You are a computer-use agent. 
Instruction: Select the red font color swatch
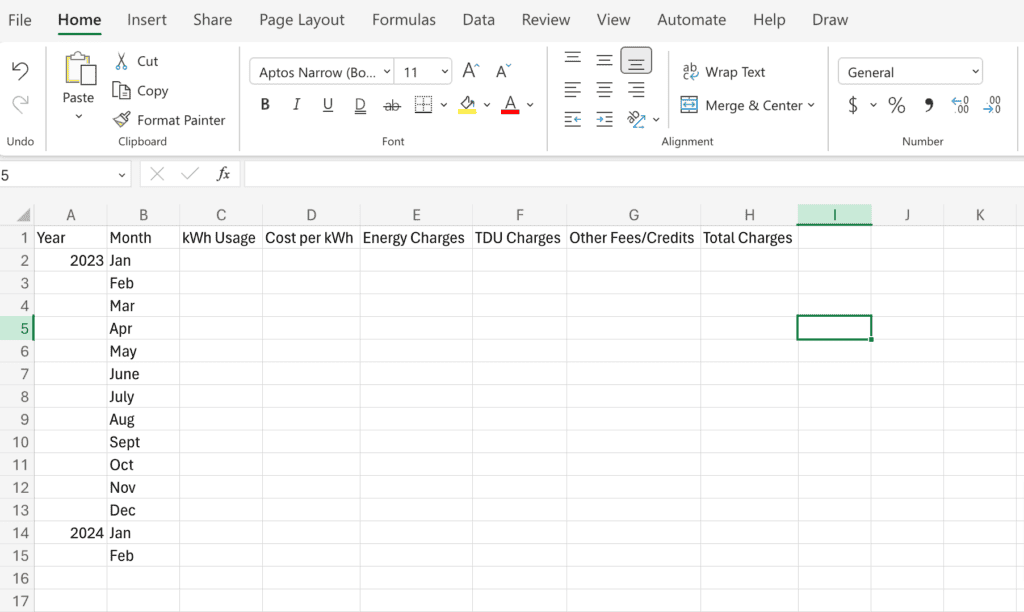pyautogui.click(x=510, y=110)
